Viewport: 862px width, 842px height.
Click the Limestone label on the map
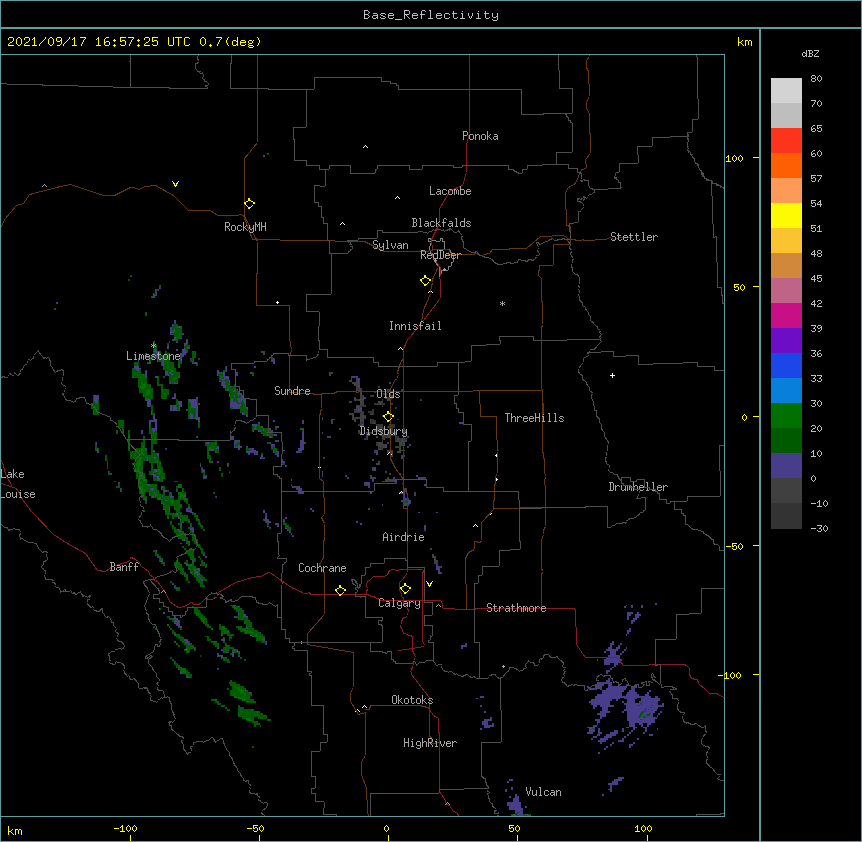pyautogui.click(x=153, y=356)
